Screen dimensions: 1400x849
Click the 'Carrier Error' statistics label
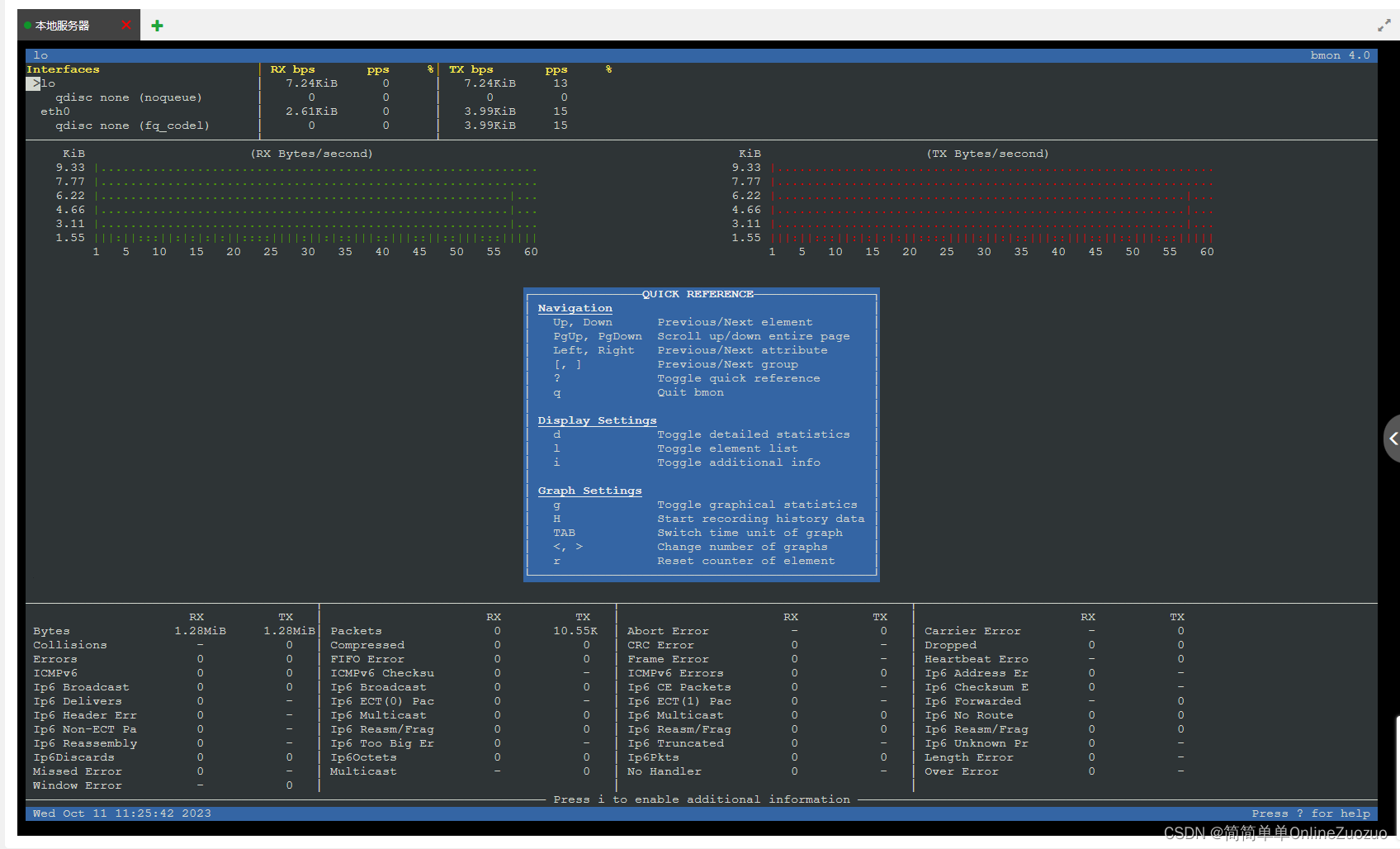point(972,631)
